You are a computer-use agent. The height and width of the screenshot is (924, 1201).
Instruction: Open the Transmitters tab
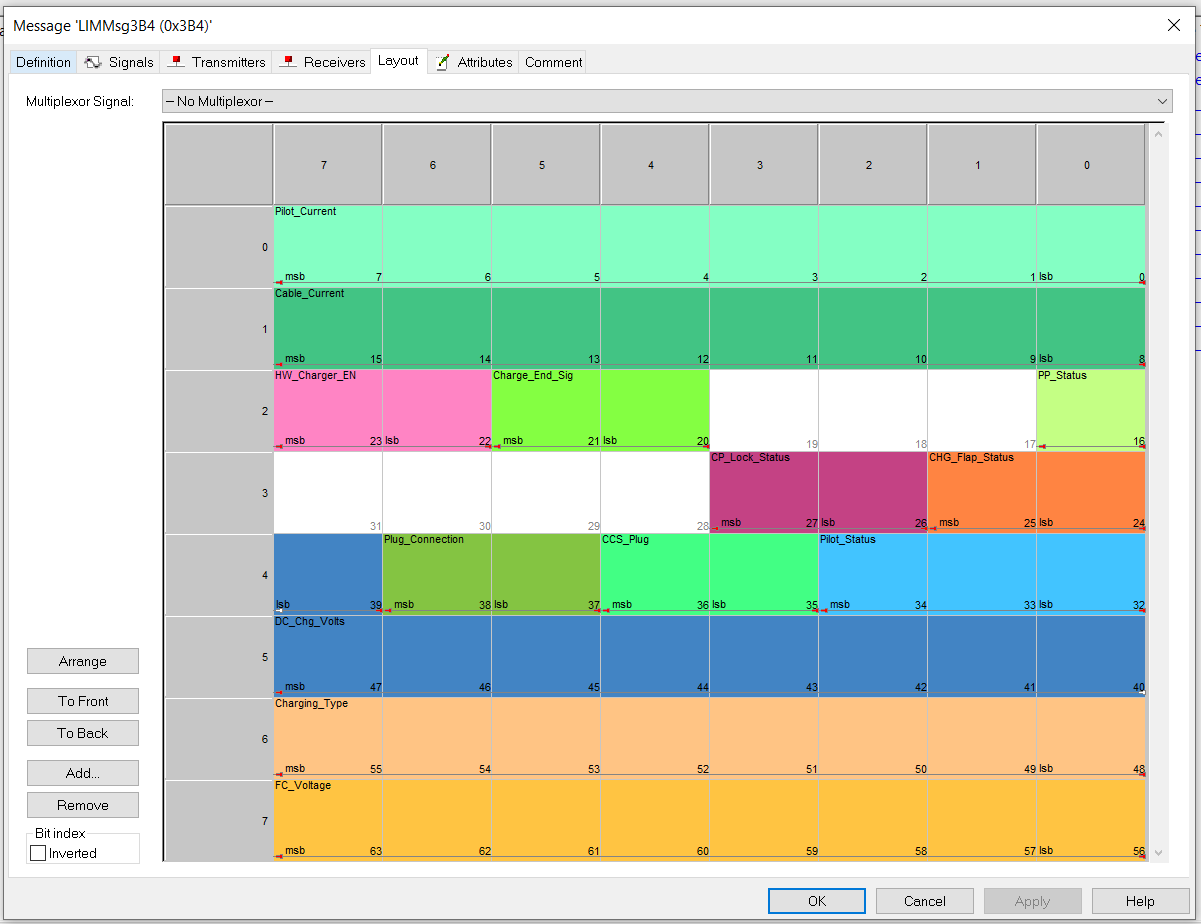point(217,62)
